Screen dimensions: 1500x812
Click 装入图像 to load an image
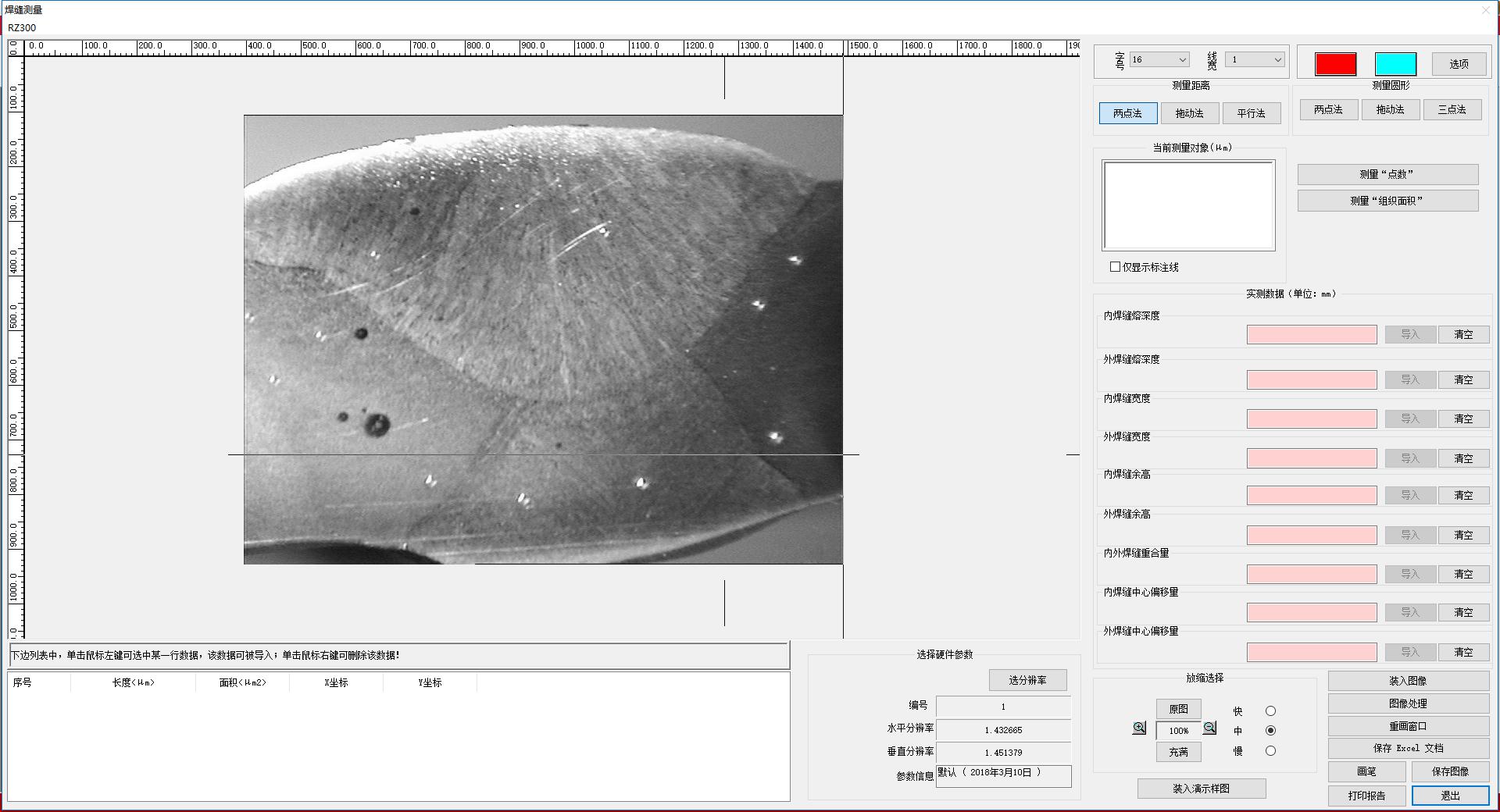click(1408, 681)
